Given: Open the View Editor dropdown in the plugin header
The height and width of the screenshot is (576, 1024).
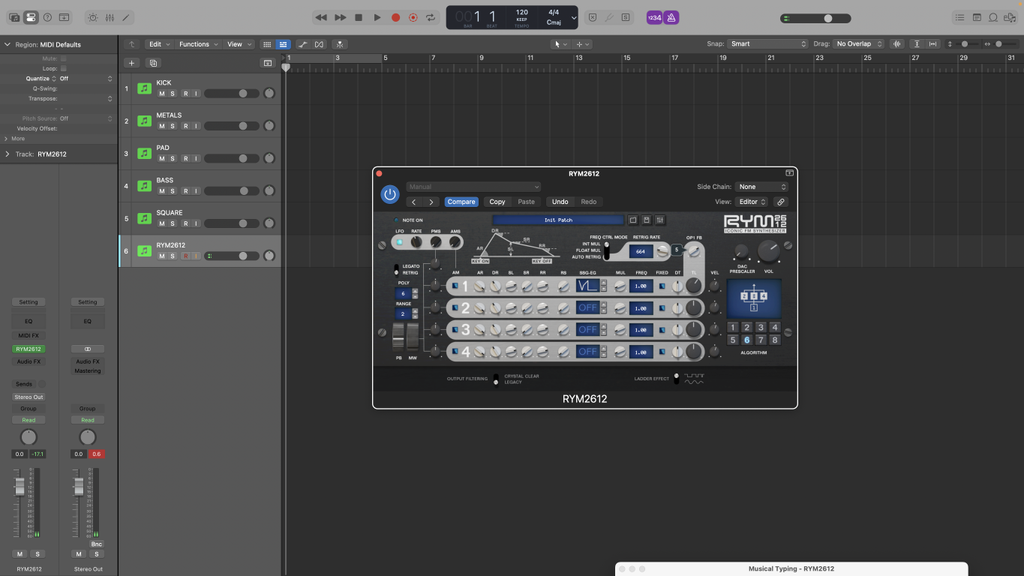Looking at the screenshot, I should pos(750,201).
